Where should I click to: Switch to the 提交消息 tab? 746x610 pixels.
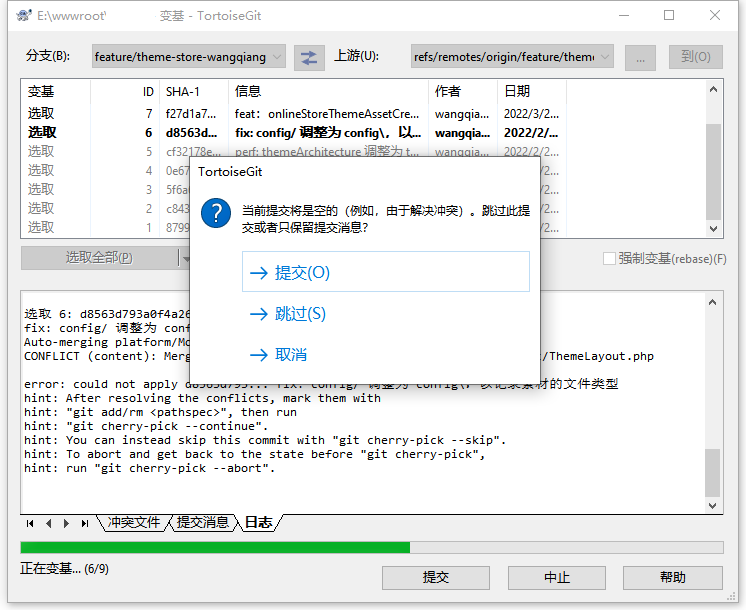[203, 522]
